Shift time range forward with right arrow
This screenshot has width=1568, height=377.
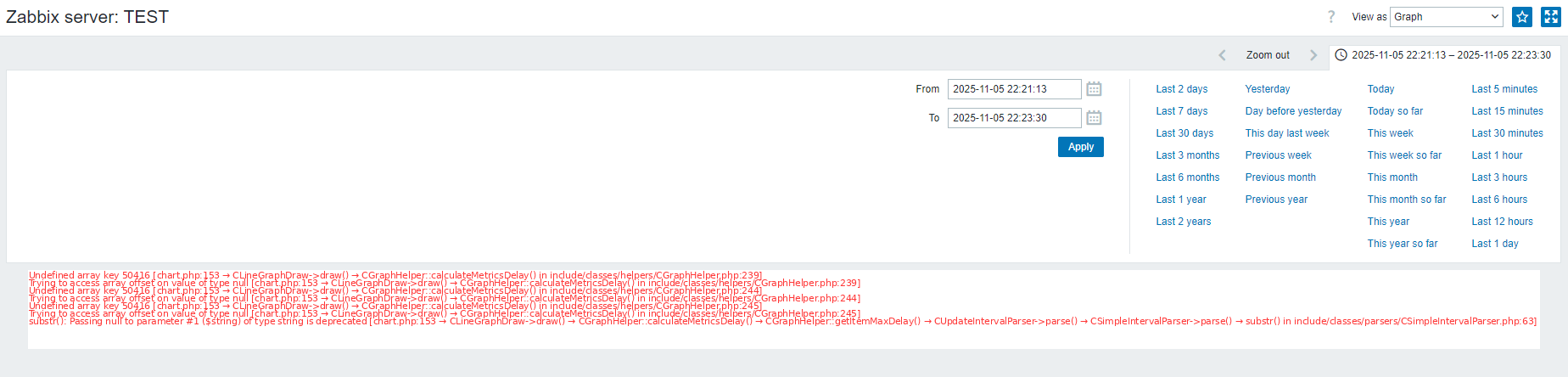point(1313,55)
